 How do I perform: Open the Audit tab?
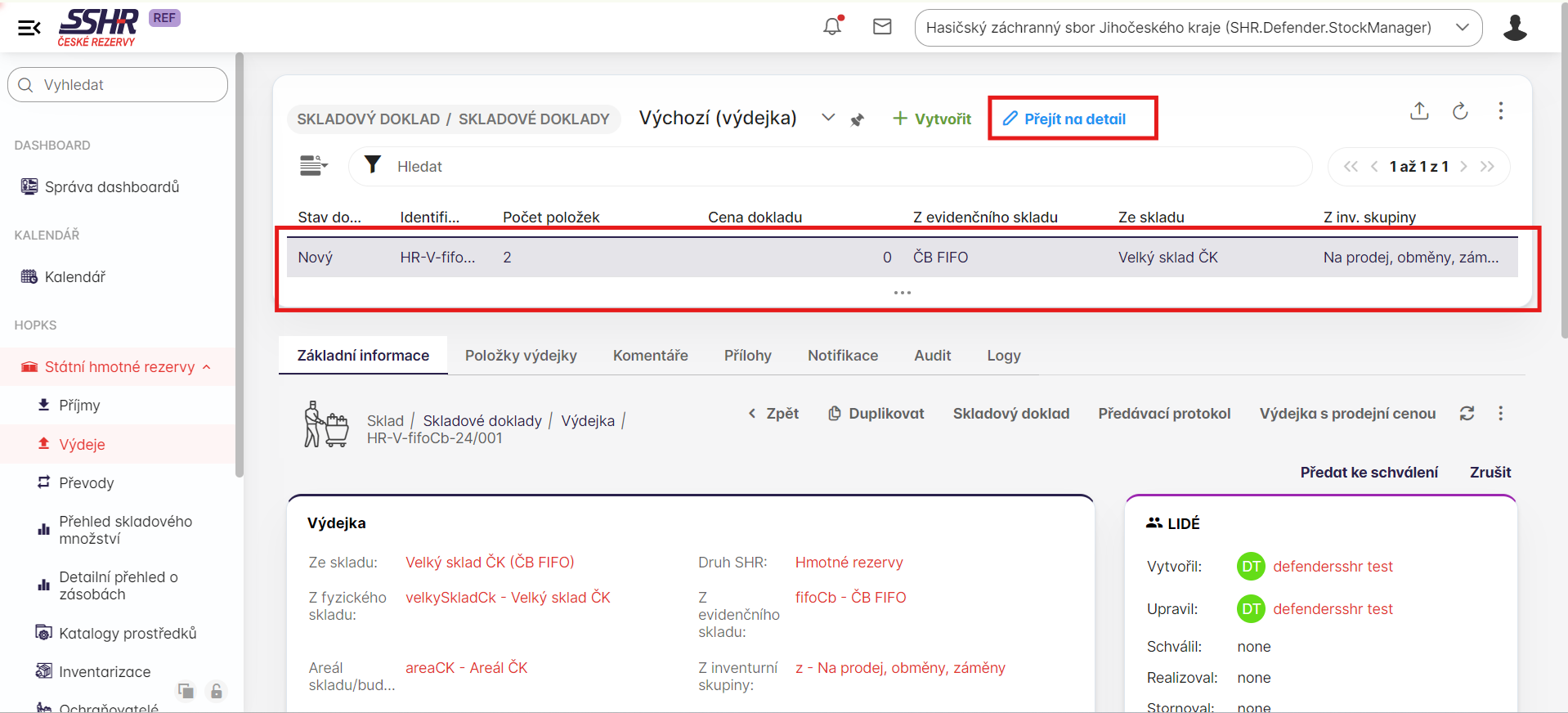(x=932, y=356)
